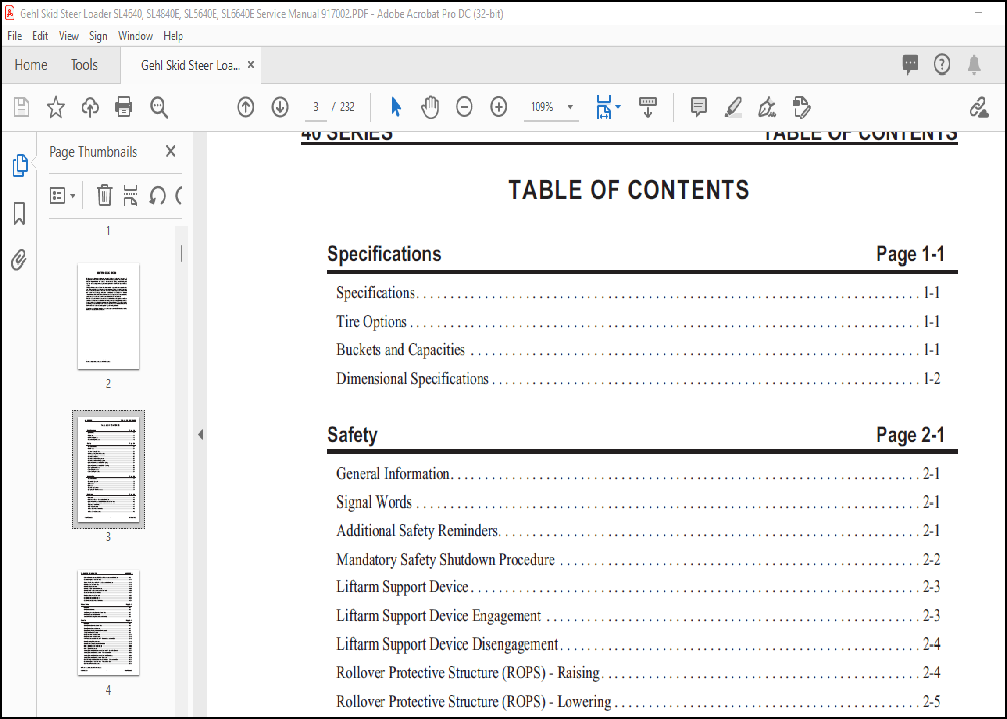Click the Fit page width icon
The height and width of the screenshot is (719, 1007).
coord(604,107)
